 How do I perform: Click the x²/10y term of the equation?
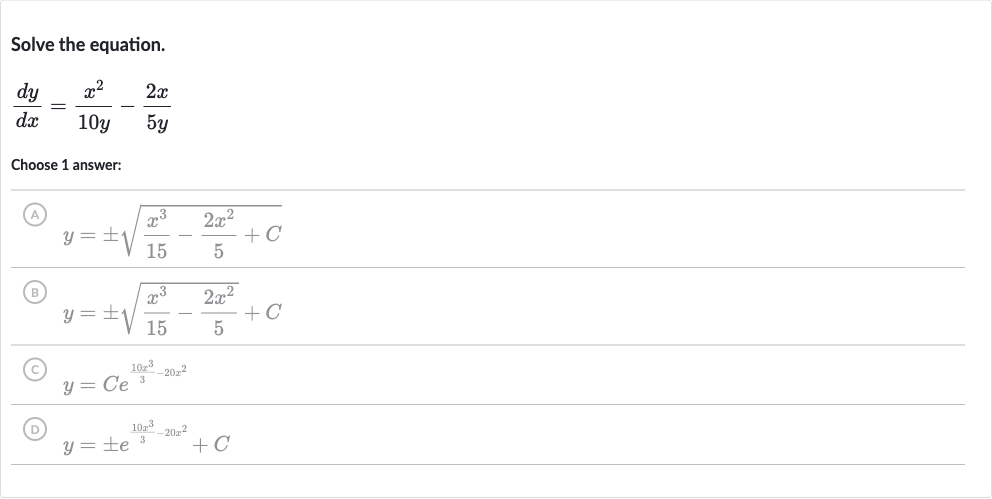tap(94, 106)
